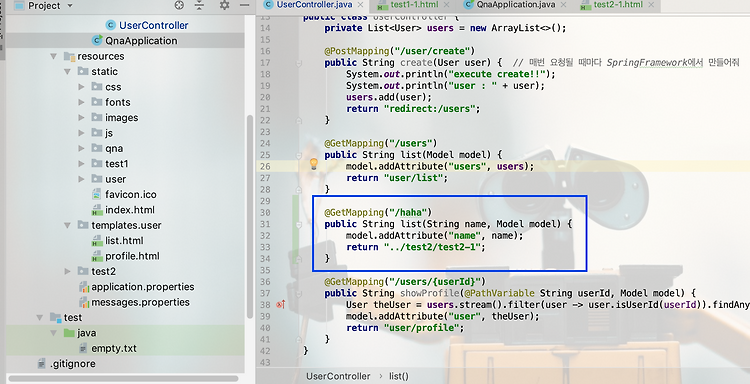Select favicon.ico file

tap(131, 195)
